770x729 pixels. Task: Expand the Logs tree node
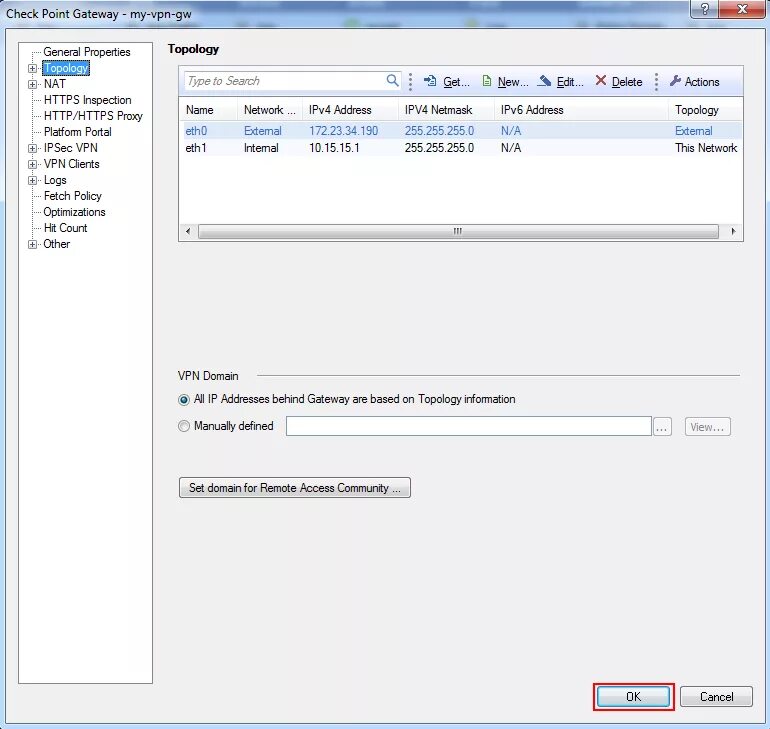[x=32, y=181]
